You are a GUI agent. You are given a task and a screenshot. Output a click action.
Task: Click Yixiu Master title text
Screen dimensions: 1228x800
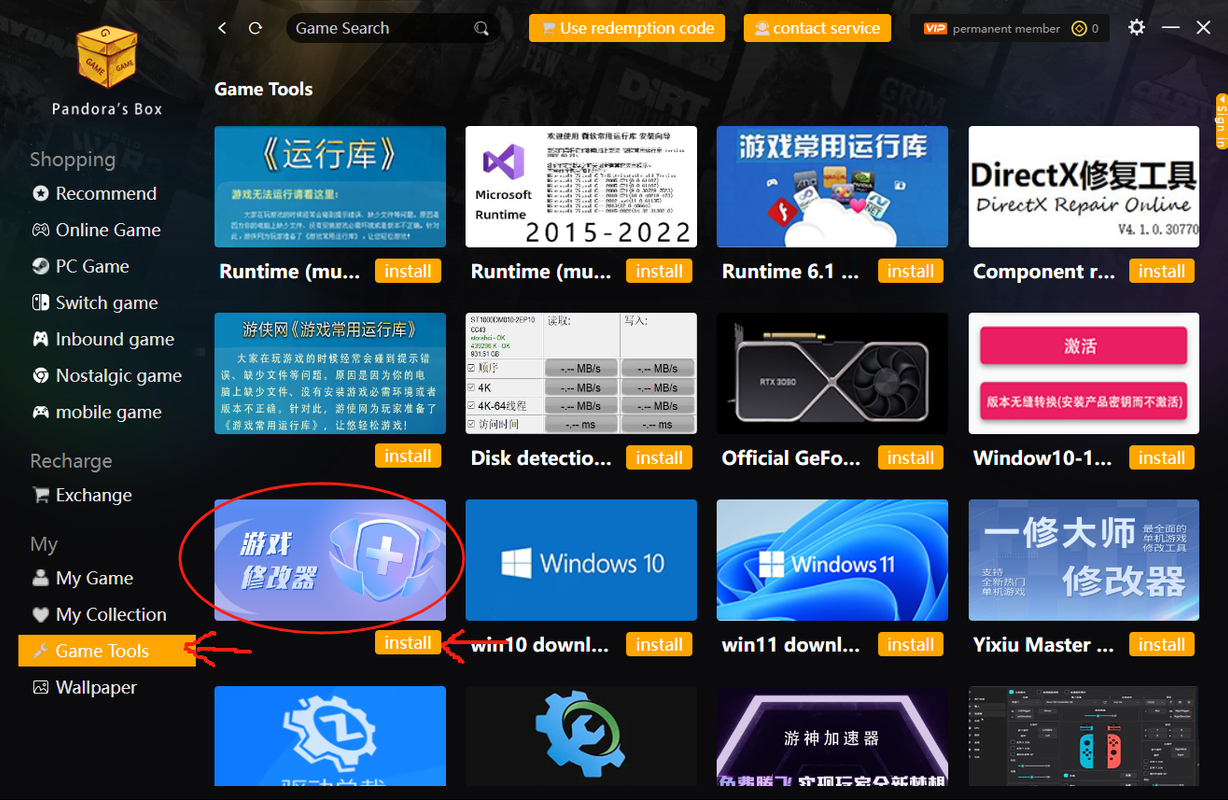(1043, 645)
